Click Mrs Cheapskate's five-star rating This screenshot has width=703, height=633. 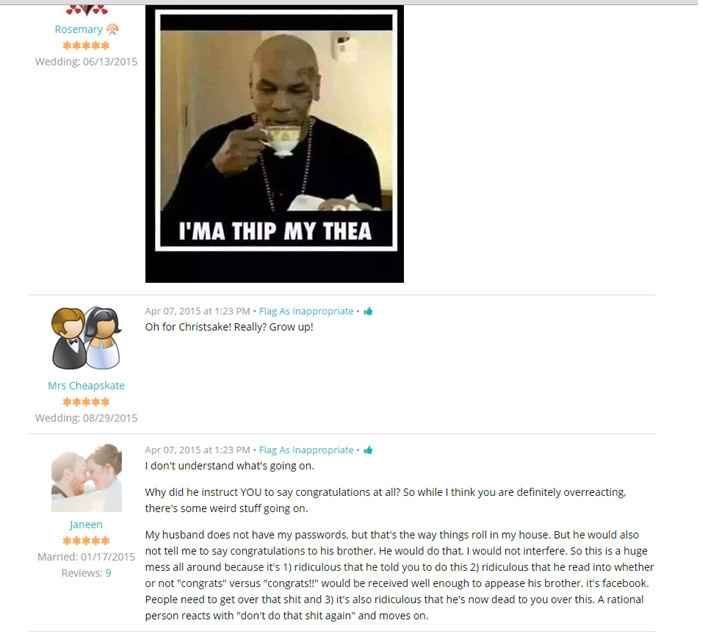86,402
